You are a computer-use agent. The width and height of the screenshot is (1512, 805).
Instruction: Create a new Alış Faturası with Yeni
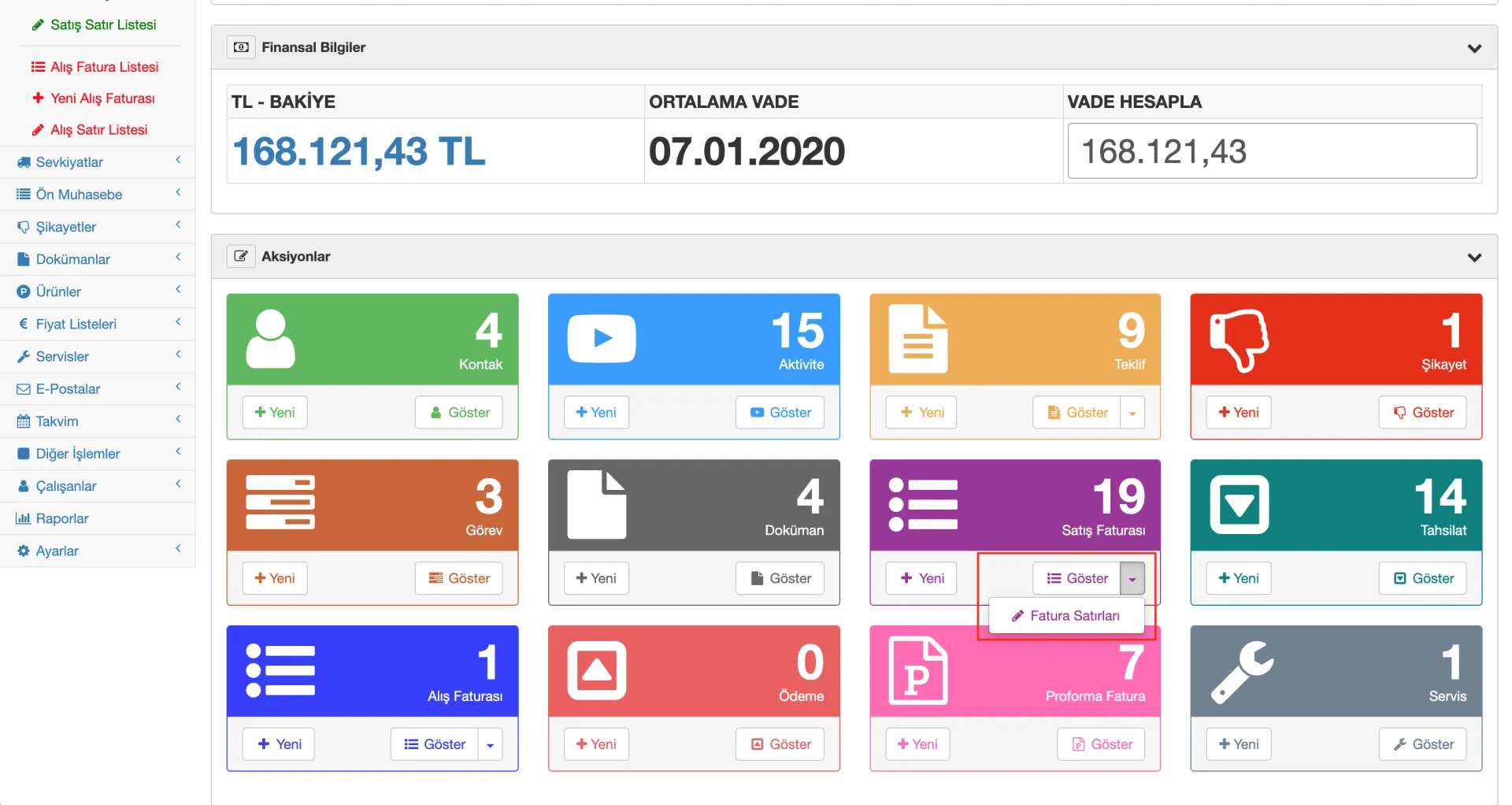click(279, 744)
